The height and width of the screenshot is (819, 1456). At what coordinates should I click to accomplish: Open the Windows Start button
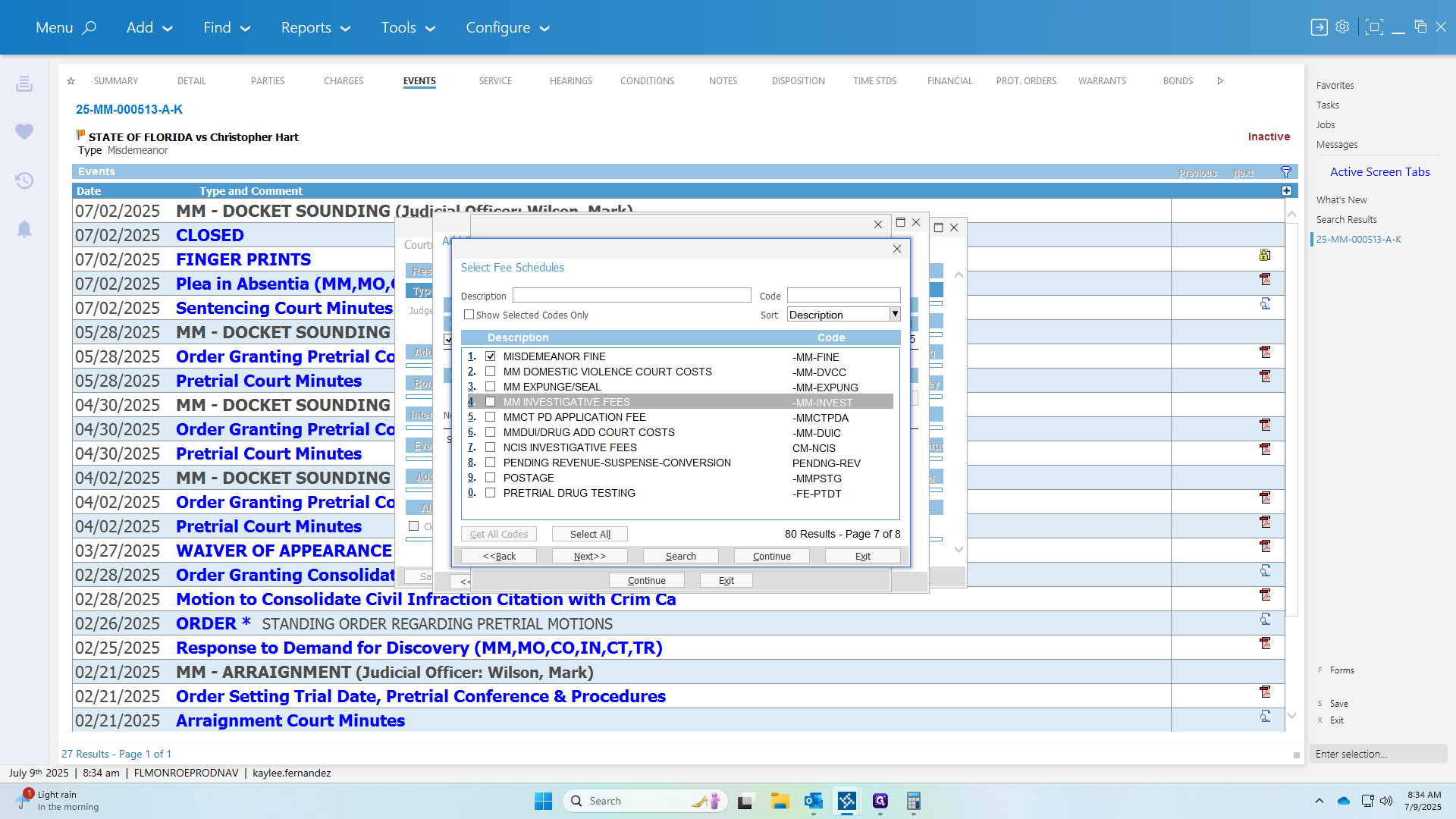click(543, 801)
